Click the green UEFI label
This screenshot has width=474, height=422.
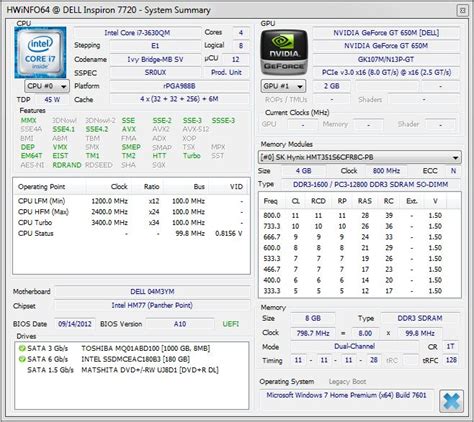point(231,324)
